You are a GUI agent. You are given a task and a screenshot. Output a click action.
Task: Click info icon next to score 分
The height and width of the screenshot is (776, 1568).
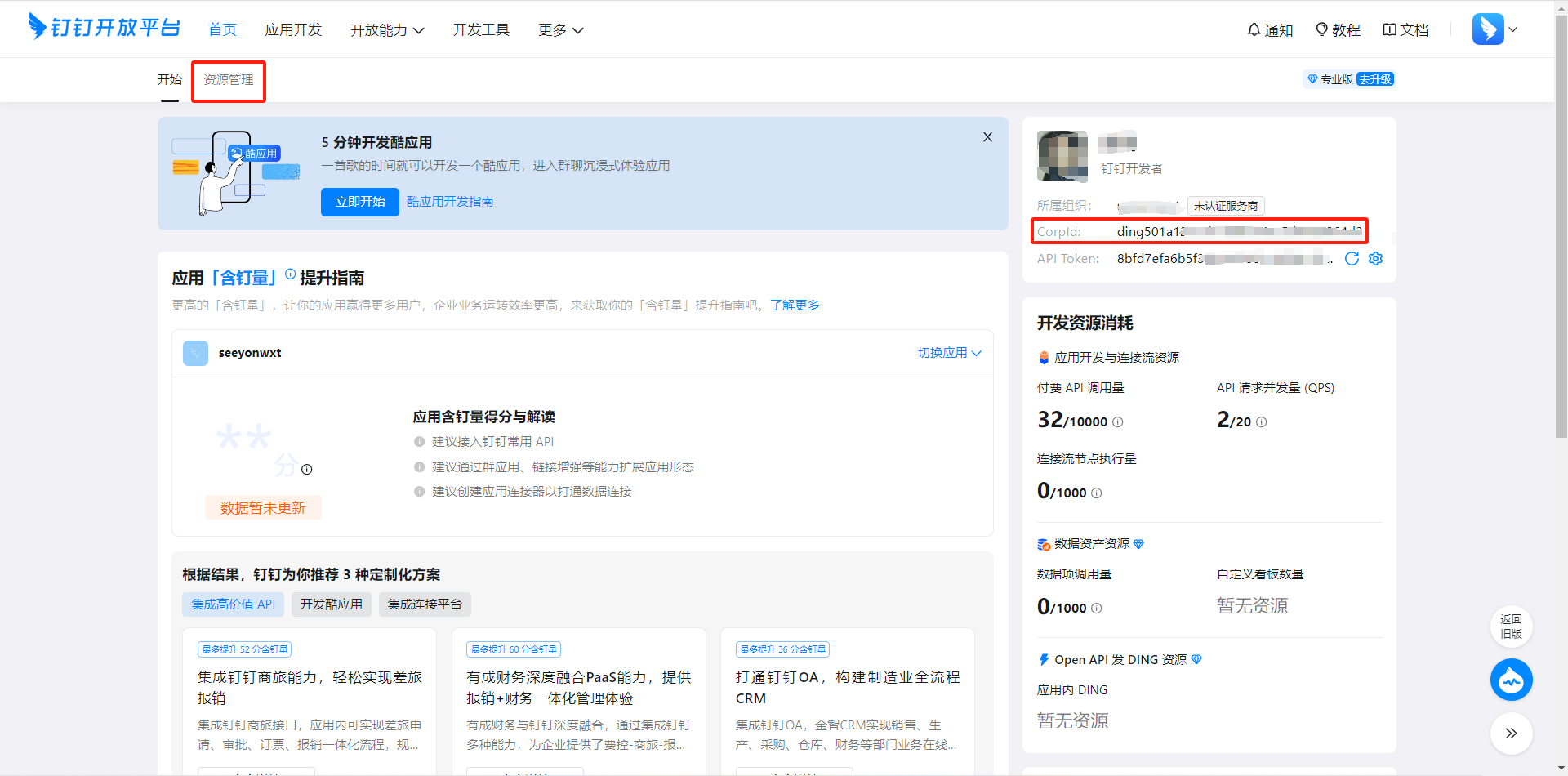(x=307, y=470)
